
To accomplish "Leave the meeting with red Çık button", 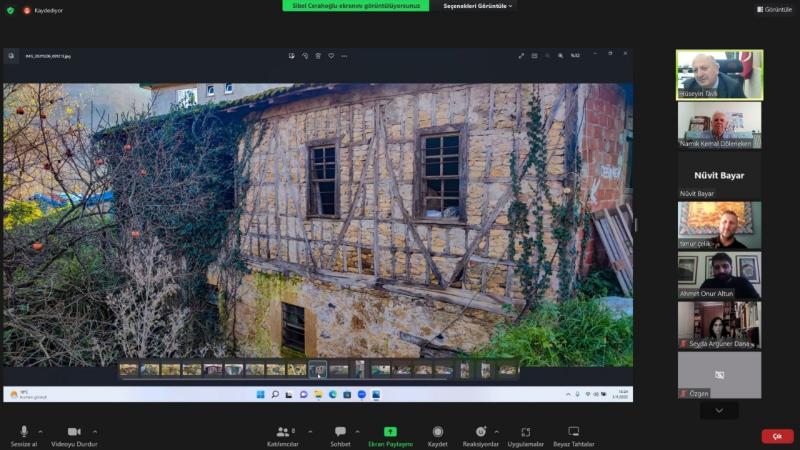I will pyautogui.click(x=777, y=436).
